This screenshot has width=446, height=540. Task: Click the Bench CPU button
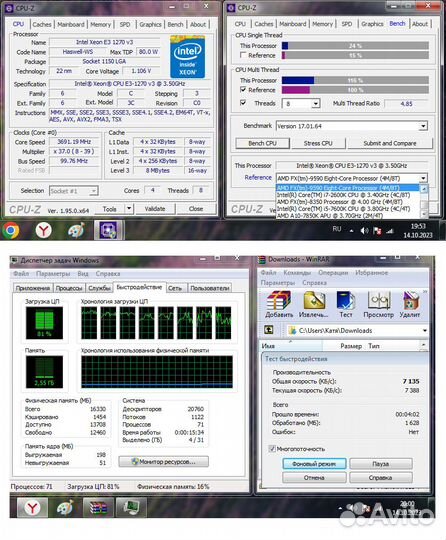click(x=262, y=143)
